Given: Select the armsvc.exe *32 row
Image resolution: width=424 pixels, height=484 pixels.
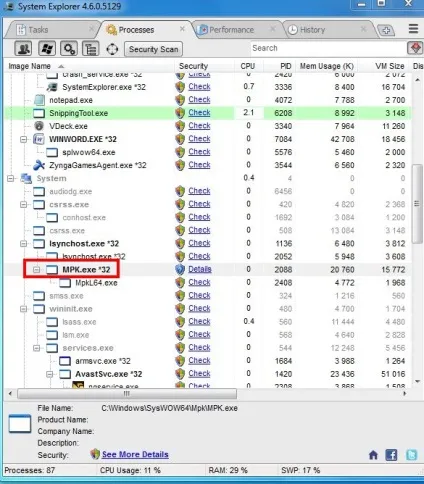Looking at the screenshot, I should (x=208, y=361).
